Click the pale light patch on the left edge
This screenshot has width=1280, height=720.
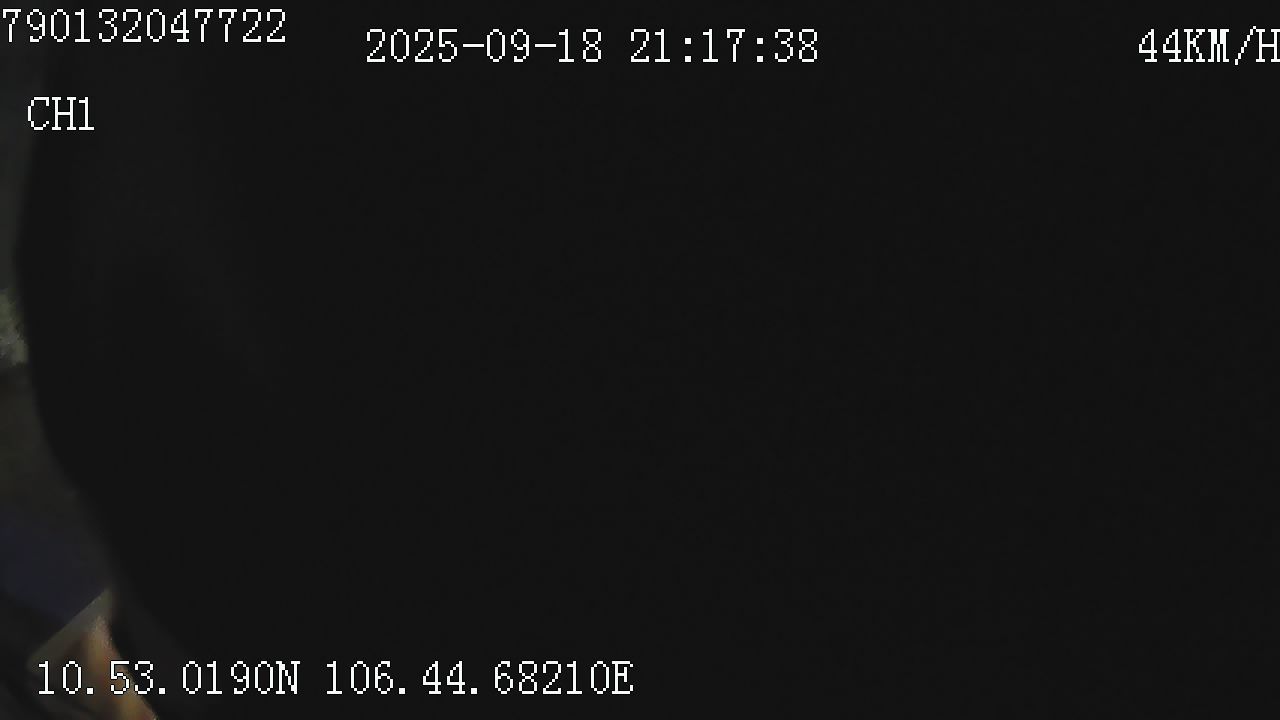[10, 325]
